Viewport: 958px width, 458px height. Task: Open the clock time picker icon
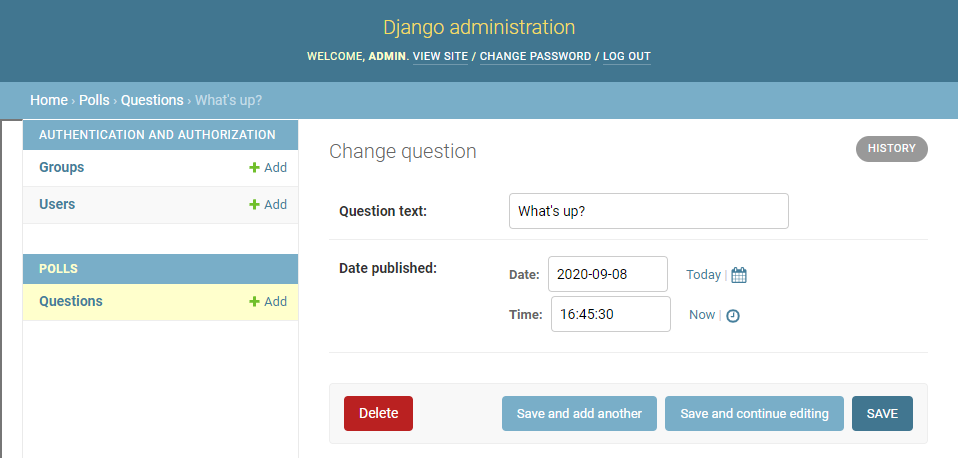coord(733,316)
